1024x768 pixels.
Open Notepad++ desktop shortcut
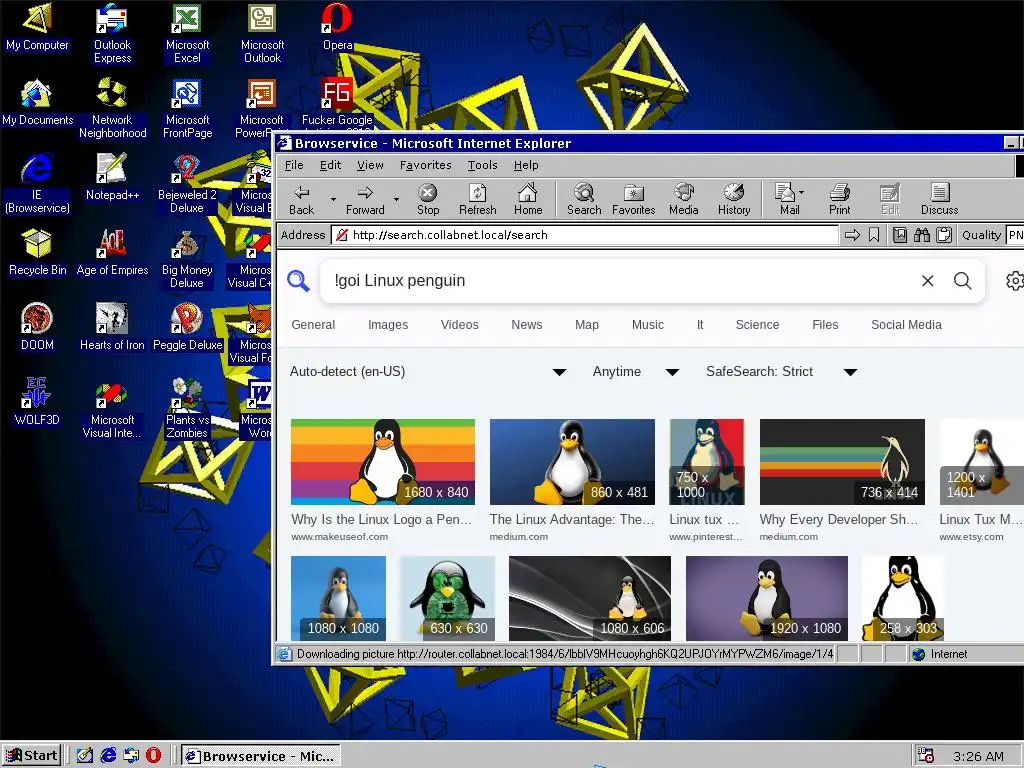[112, 178]
